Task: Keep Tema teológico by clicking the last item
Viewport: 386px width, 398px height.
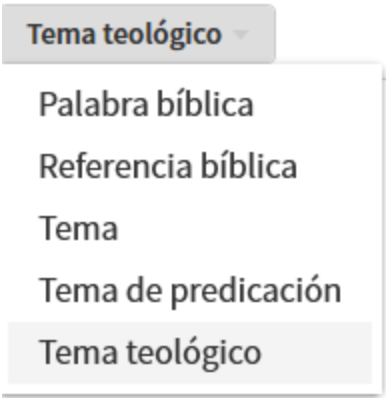Action: [190, 353]
